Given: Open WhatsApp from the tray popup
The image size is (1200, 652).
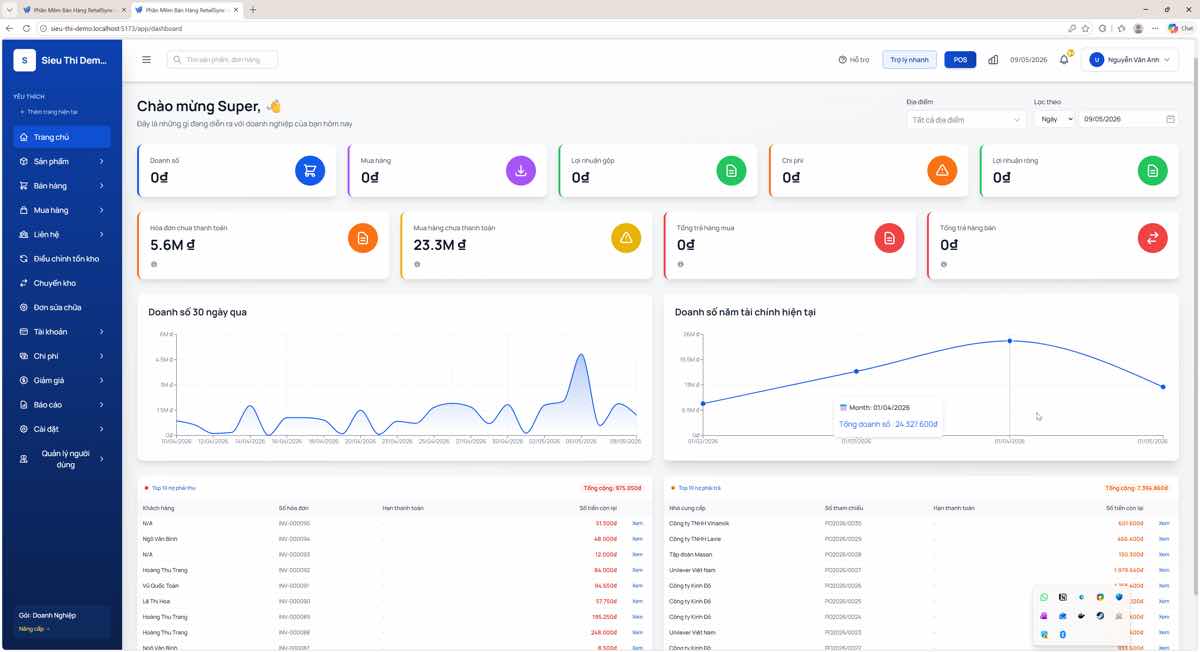Looking at the screenshot, I should tap(1044, 597).
